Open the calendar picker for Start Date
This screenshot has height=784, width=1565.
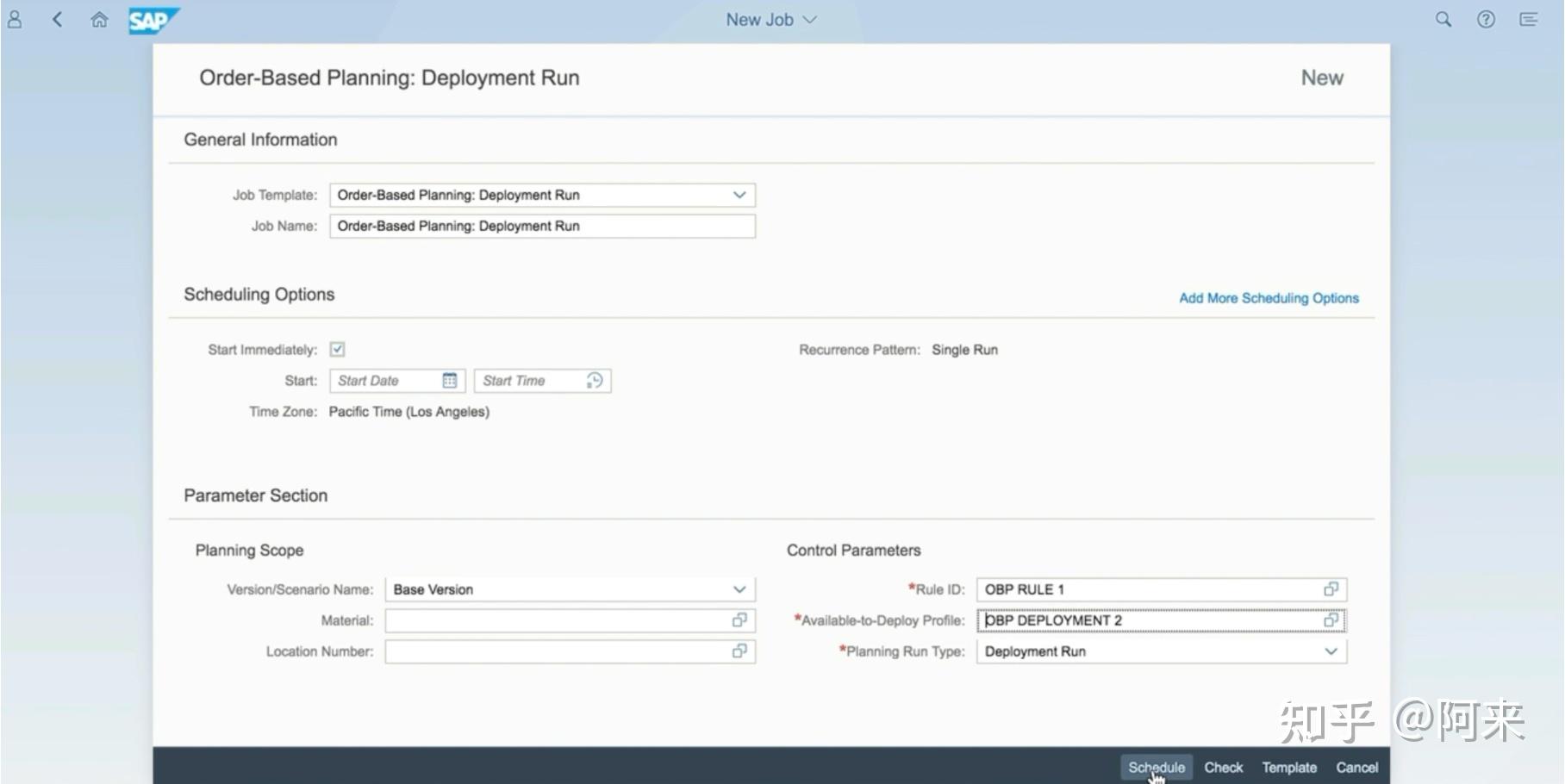tap(450, 380)
